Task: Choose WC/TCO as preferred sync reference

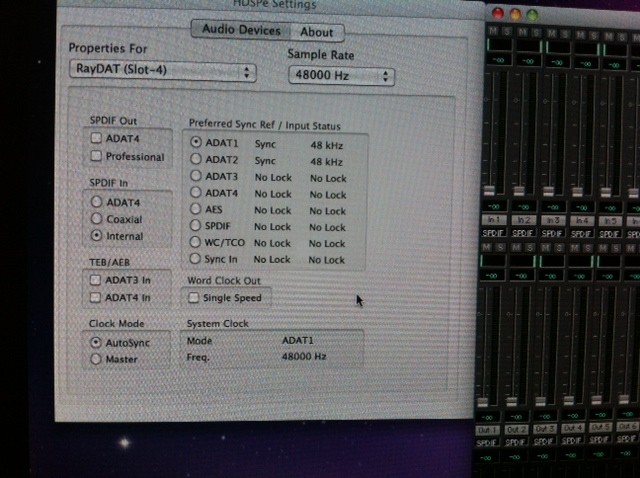Action: click(x=195, y=242)
